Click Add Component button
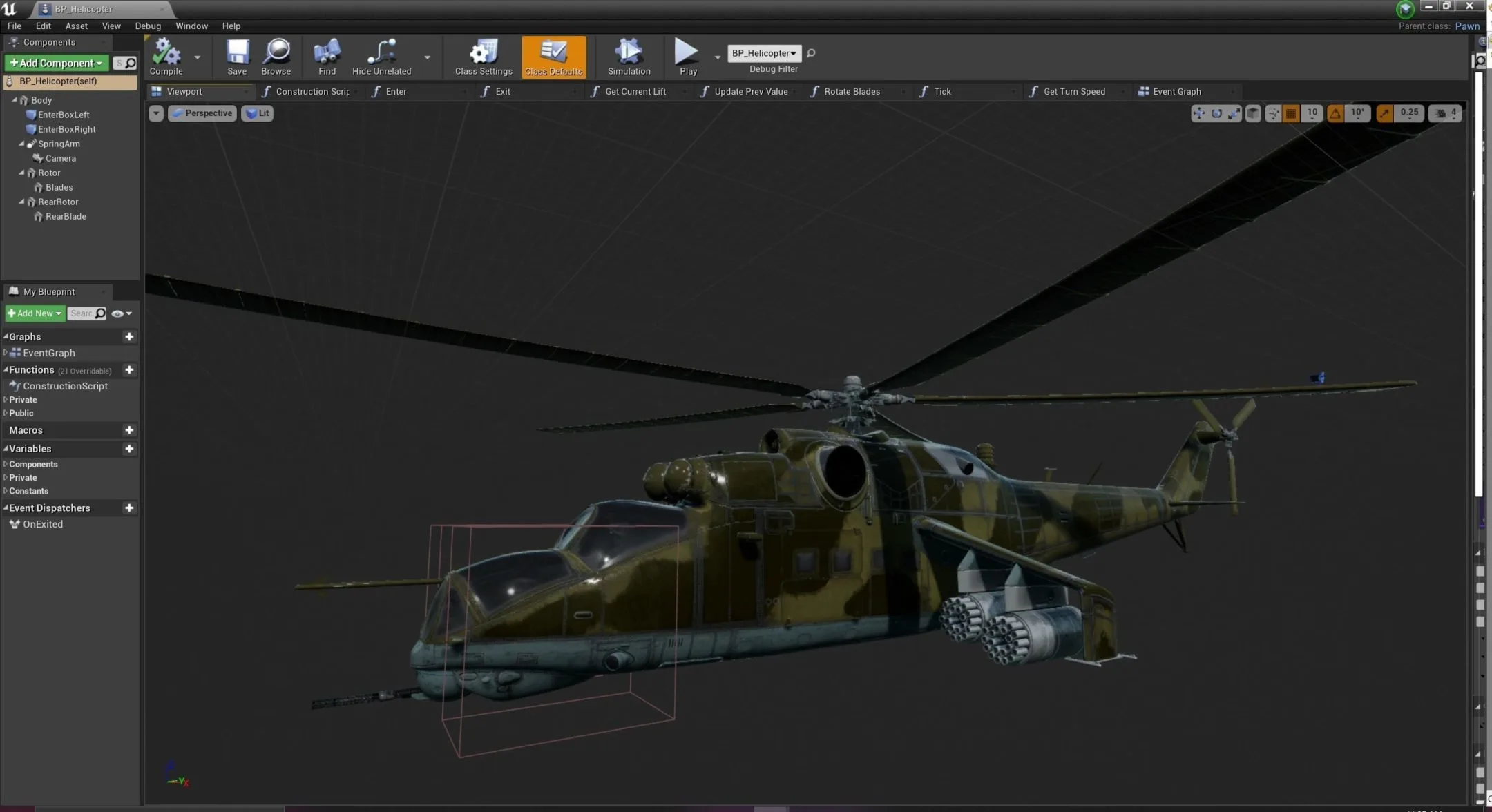Viewport: 1492px width, 812px height. (x=52, y=62)
